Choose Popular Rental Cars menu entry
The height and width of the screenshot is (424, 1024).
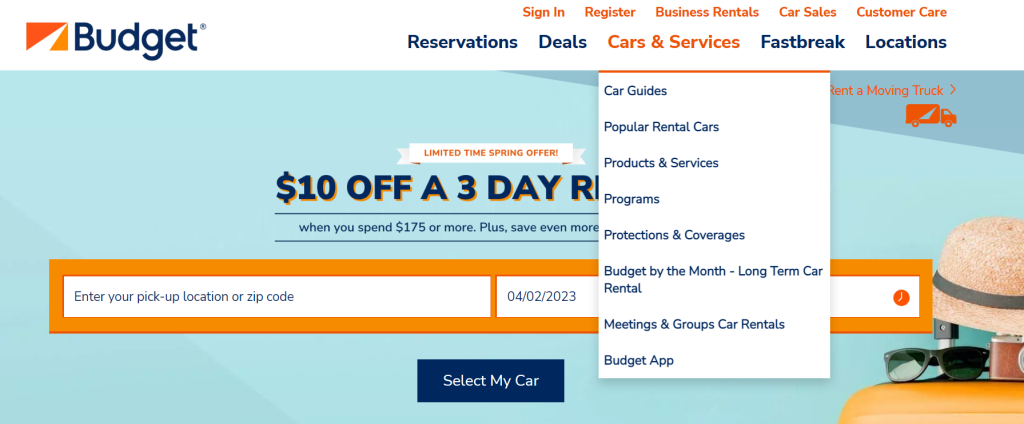pos(661,127)
